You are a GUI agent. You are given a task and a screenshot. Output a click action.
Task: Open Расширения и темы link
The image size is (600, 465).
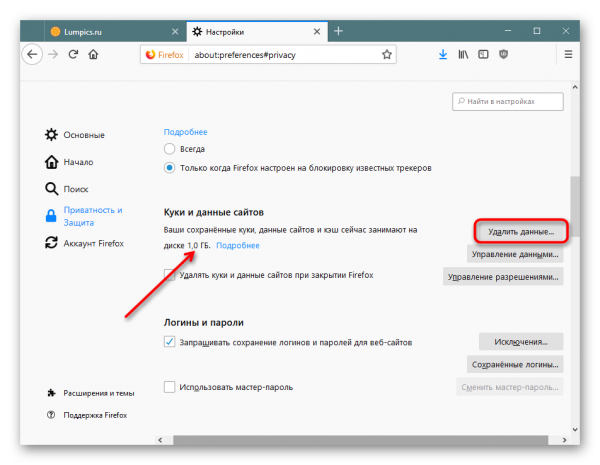[x=91, y=393]
